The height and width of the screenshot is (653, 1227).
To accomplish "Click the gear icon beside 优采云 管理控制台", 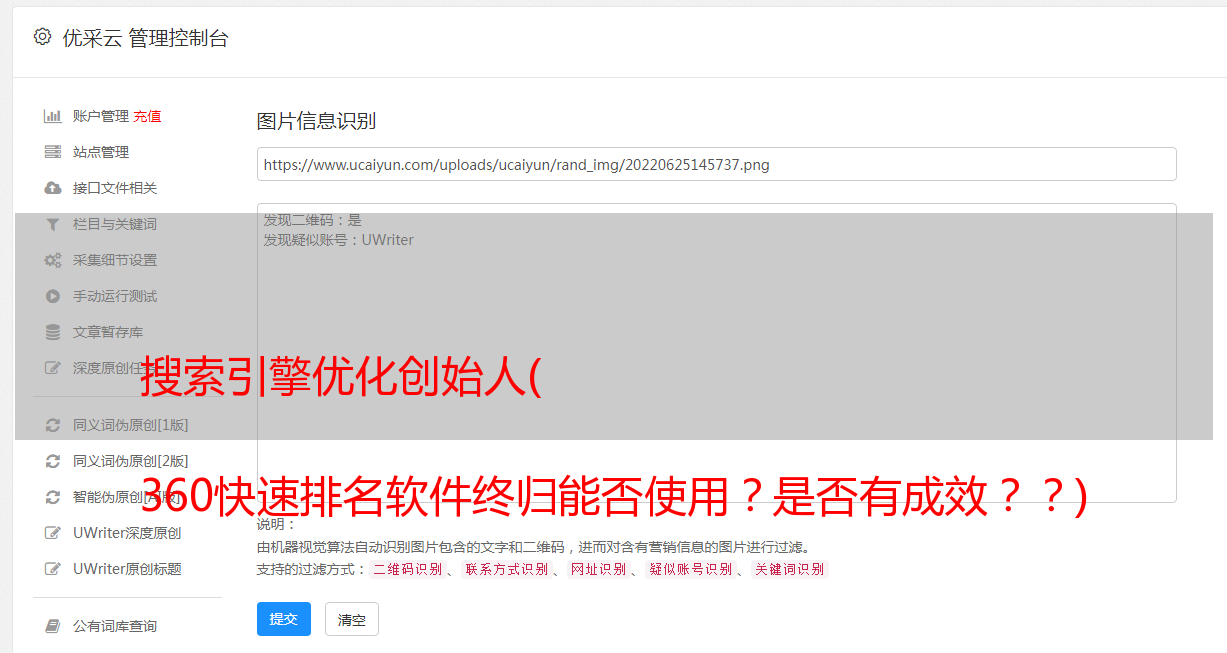I will (42, 37).
